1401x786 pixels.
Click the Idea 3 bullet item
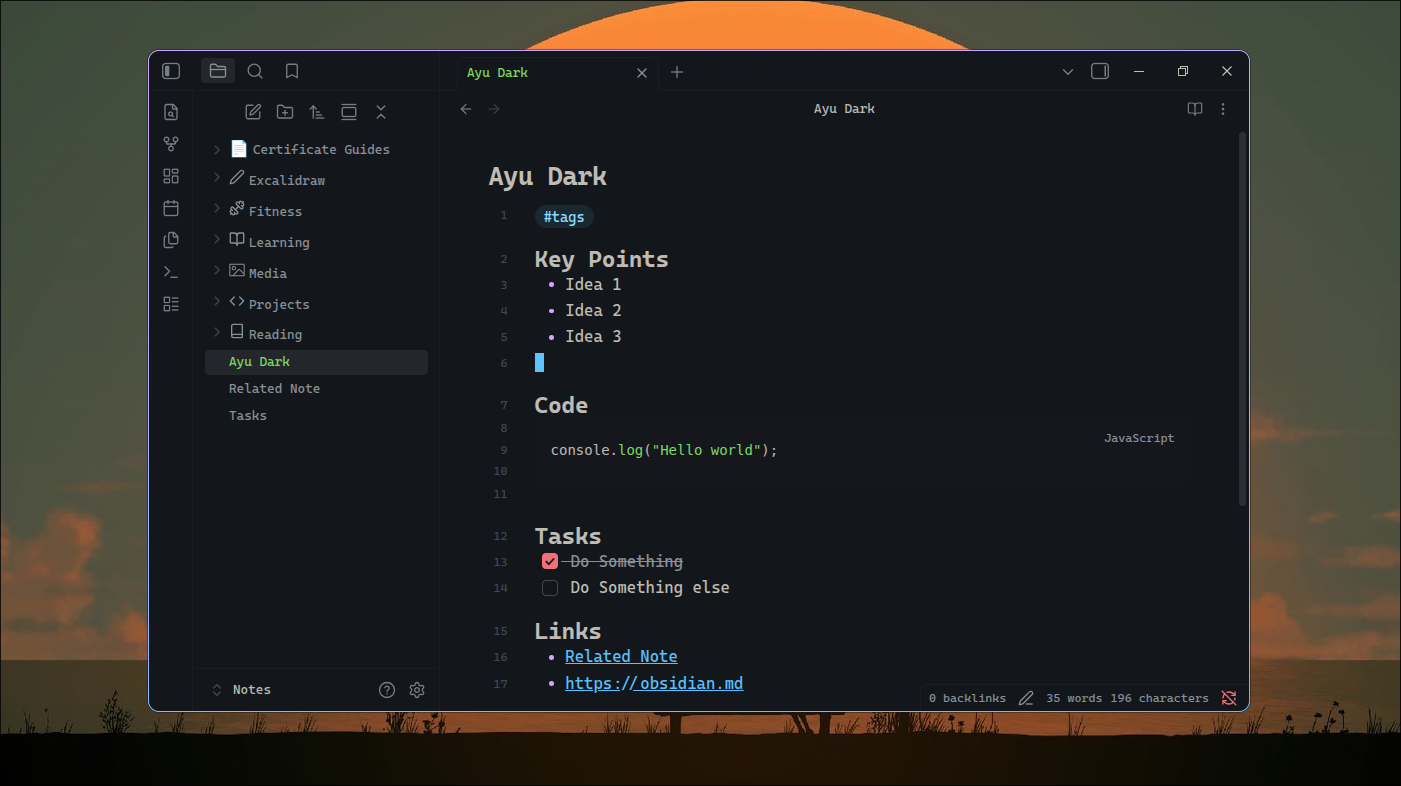click(x=593, y=337)
